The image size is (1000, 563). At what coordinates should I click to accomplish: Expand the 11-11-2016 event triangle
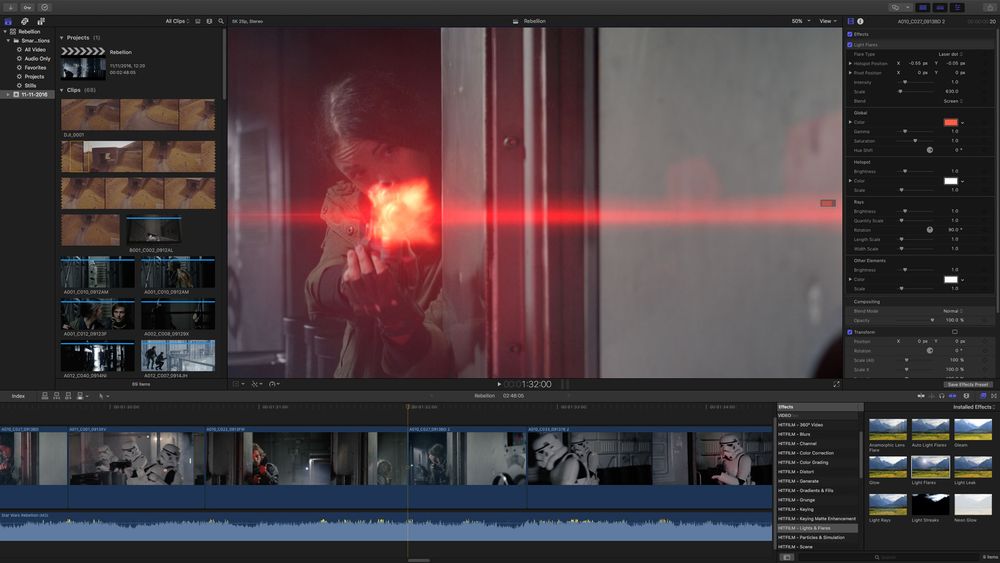(8, 94)
